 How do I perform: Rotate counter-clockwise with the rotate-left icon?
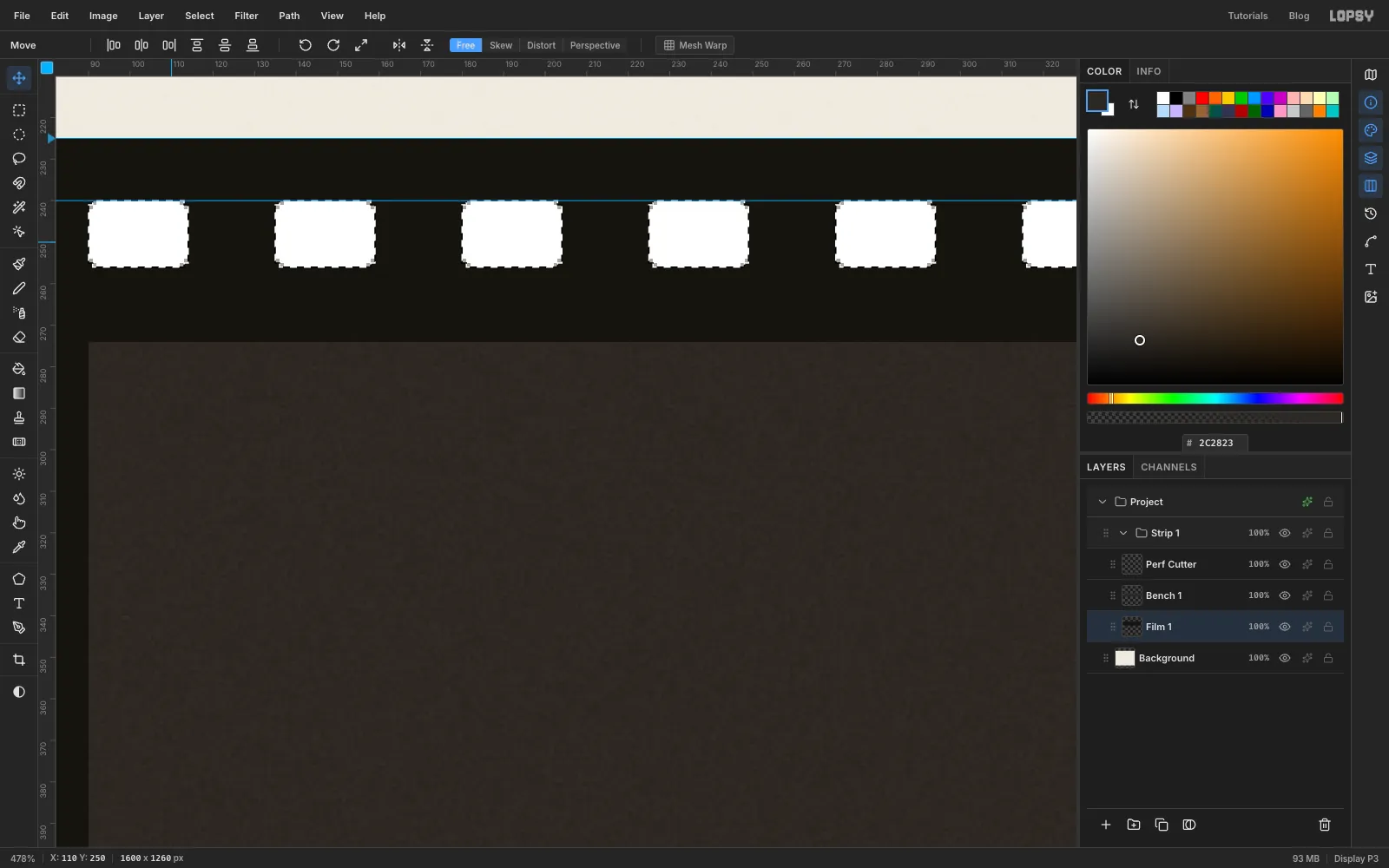(306, 45)
